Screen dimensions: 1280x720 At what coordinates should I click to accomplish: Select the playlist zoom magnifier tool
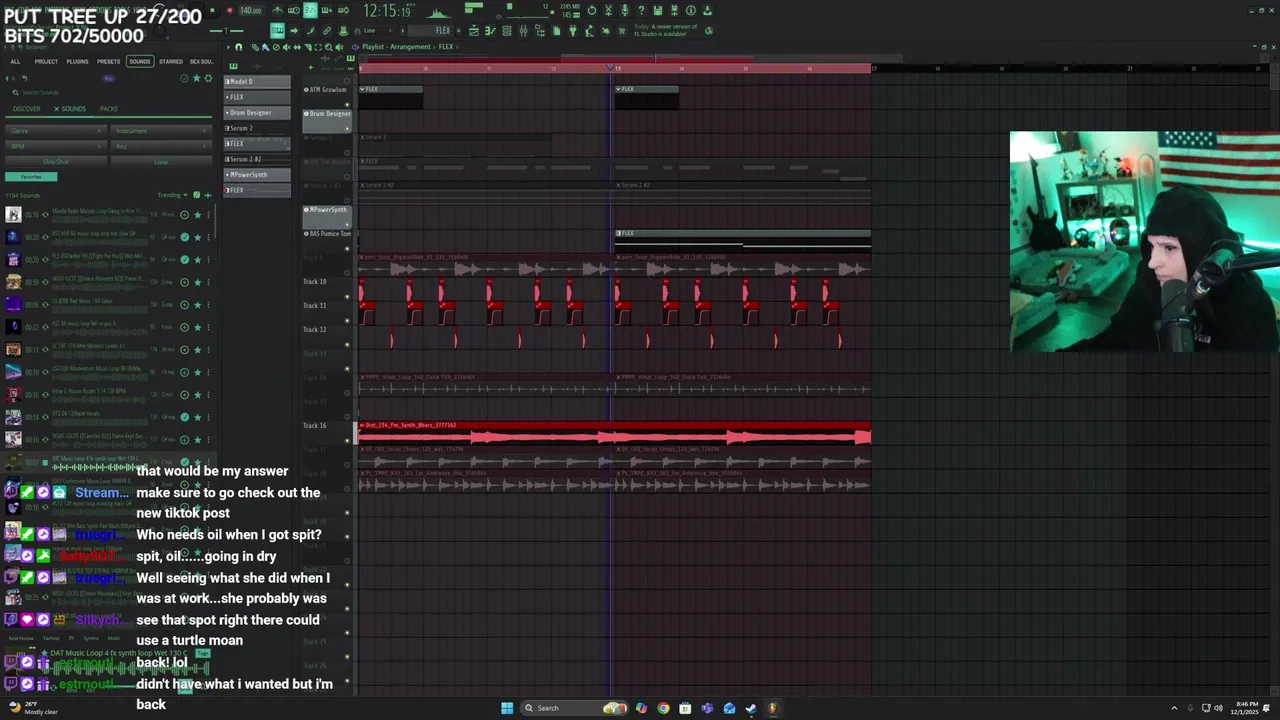pyautogui.click(x=327, y=47)
